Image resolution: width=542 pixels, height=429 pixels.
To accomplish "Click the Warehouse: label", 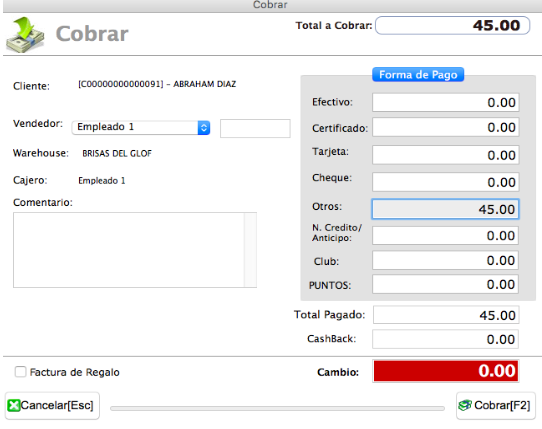I will pyautogui.click(x=41, y=153).
